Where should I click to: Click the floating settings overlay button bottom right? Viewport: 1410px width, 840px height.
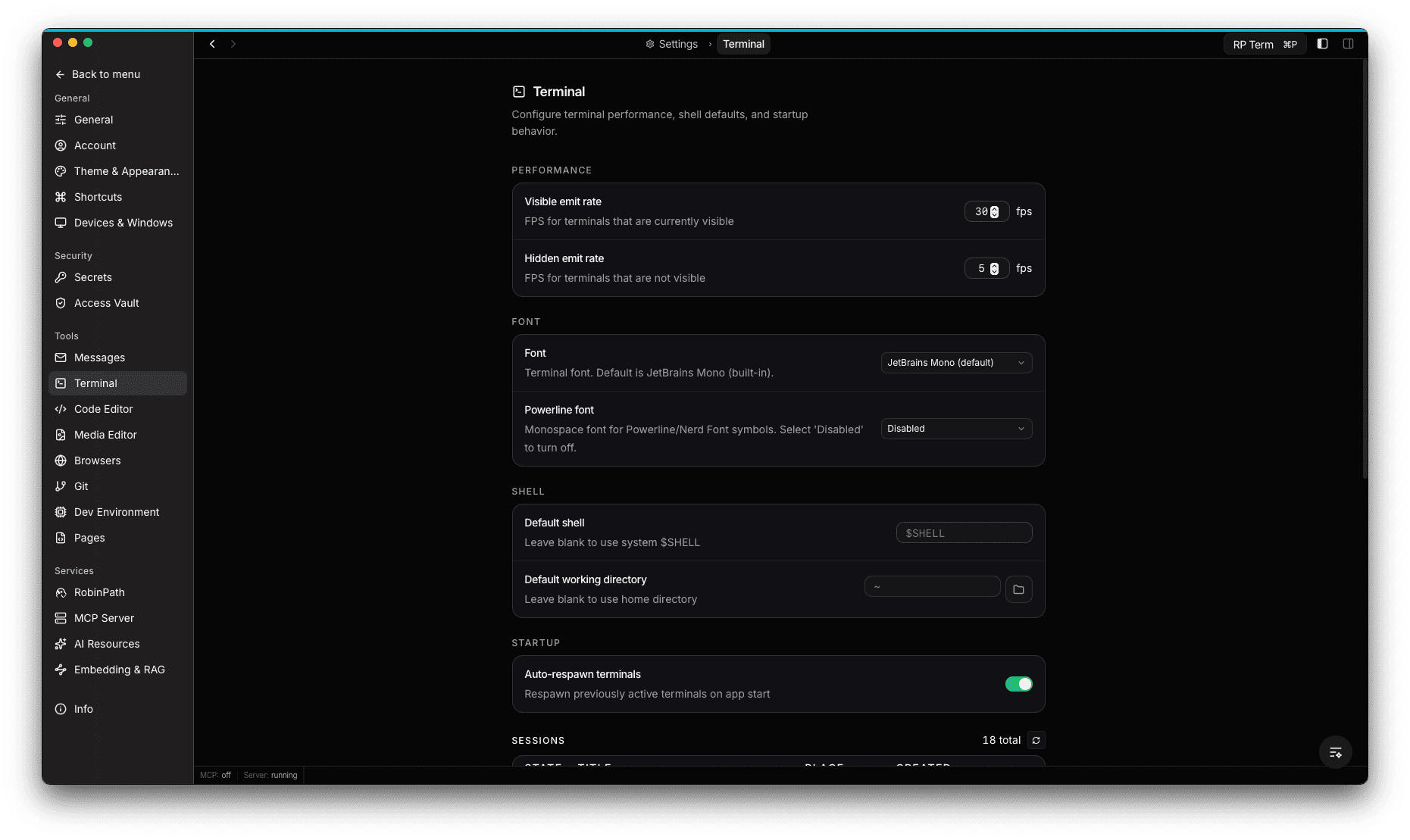coord(1336,752)
